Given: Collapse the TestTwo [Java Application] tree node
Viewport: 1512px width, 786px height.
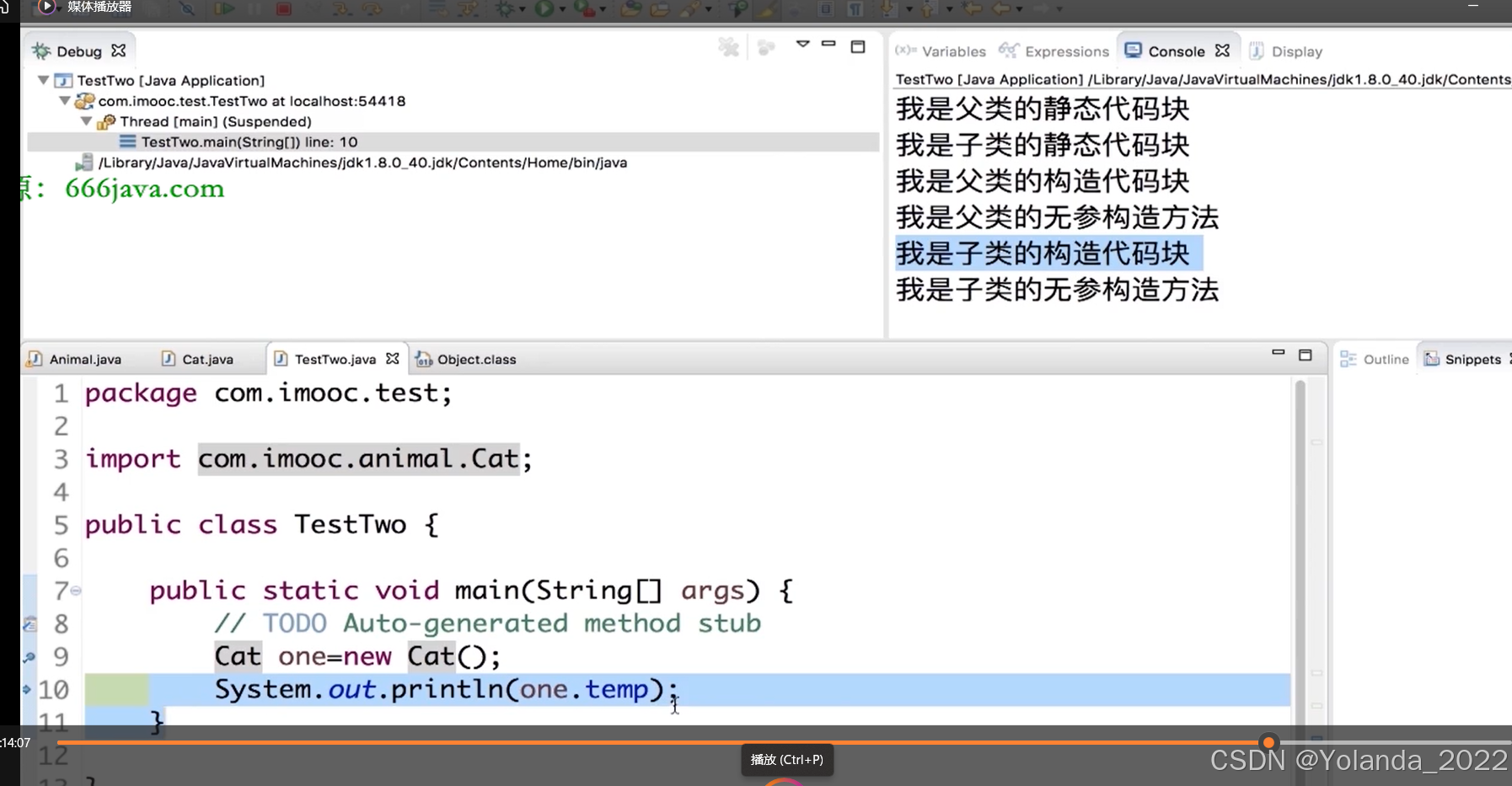Looking at the screenshot, I should point(43,80).
